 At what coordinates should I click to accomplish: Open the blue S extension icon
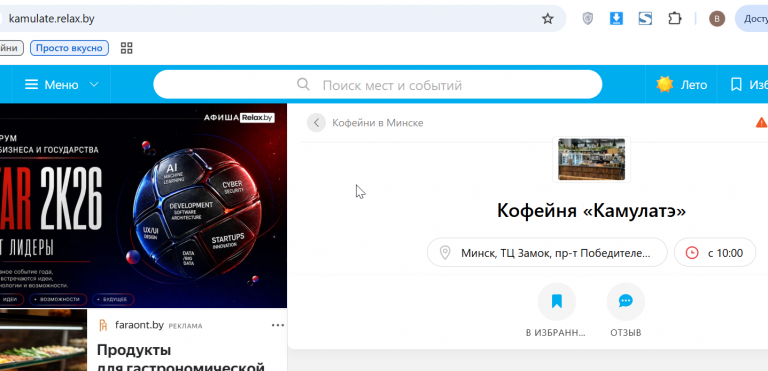pos(646,19)
